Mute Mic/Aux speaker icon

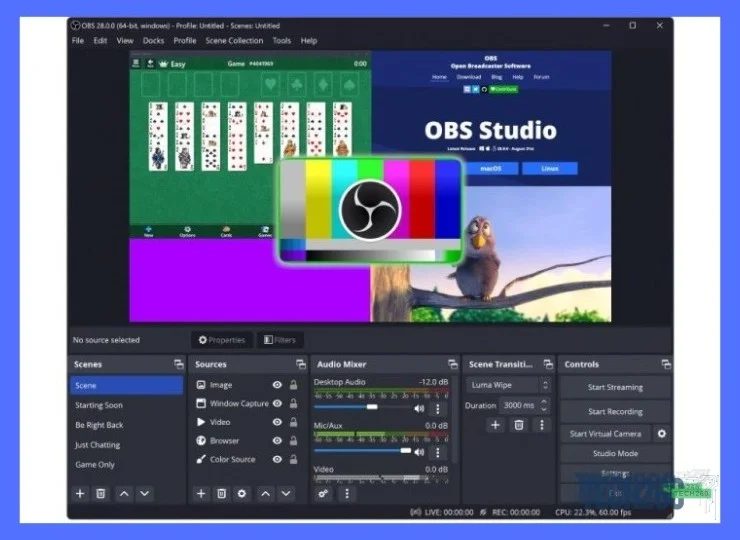coord(419,452)
